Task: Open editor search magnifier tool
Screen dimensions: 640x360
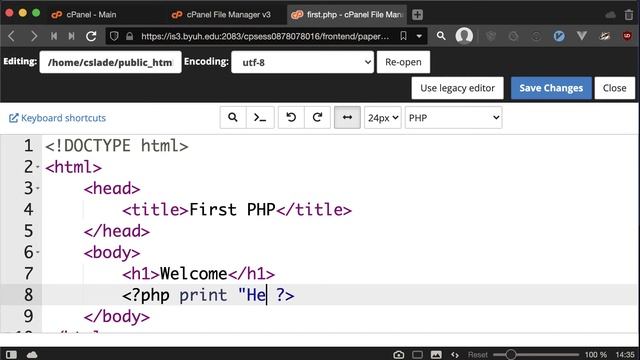Action: (x=233, y=118)
